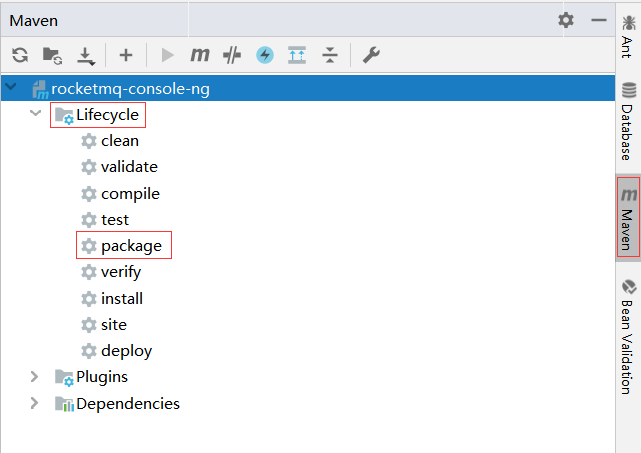Screen dimensions: 641x453
Task: Hide the Maven tool window
Action: pyautogui.click(x=599, y=20)
